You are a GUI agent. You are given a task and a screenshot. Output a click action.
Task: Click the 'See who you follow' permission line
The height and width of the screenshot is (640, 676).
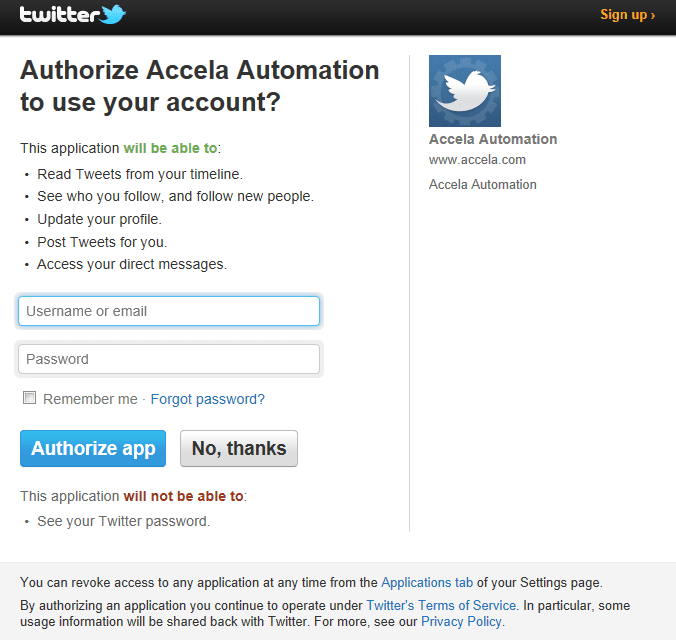point(175,196)
